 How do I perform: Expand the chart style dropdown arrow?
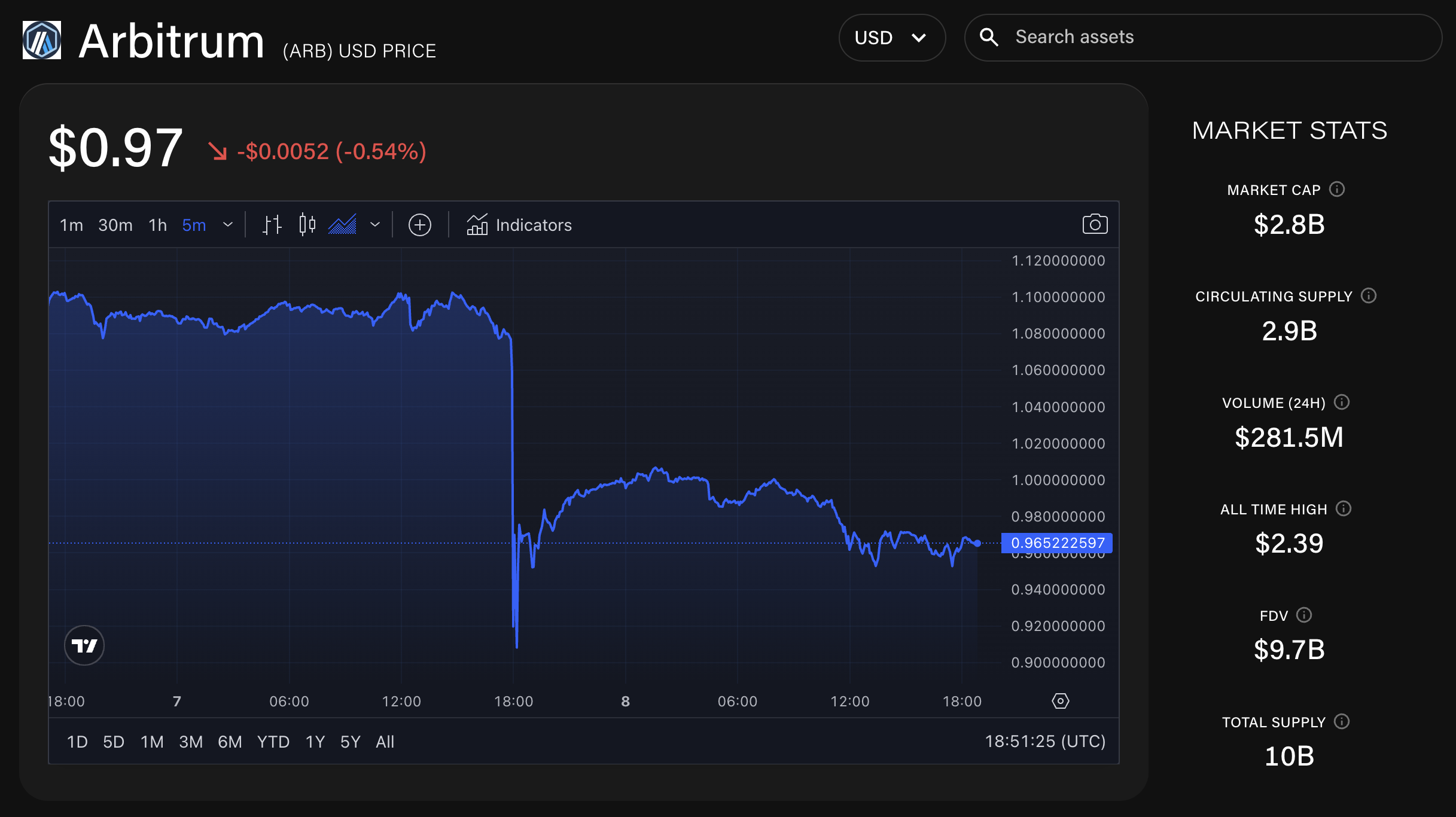(375, 225)
